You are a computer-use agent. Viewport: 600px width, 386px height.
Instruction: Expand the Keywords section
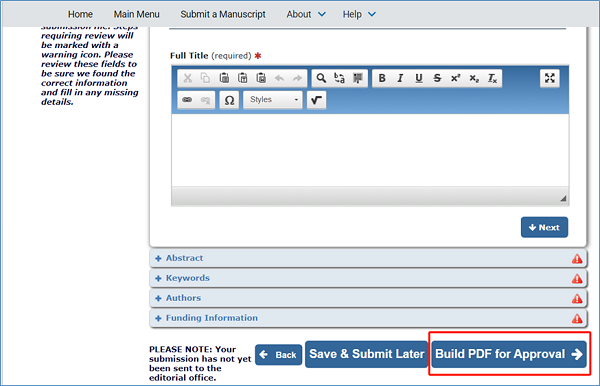(368, 278)
